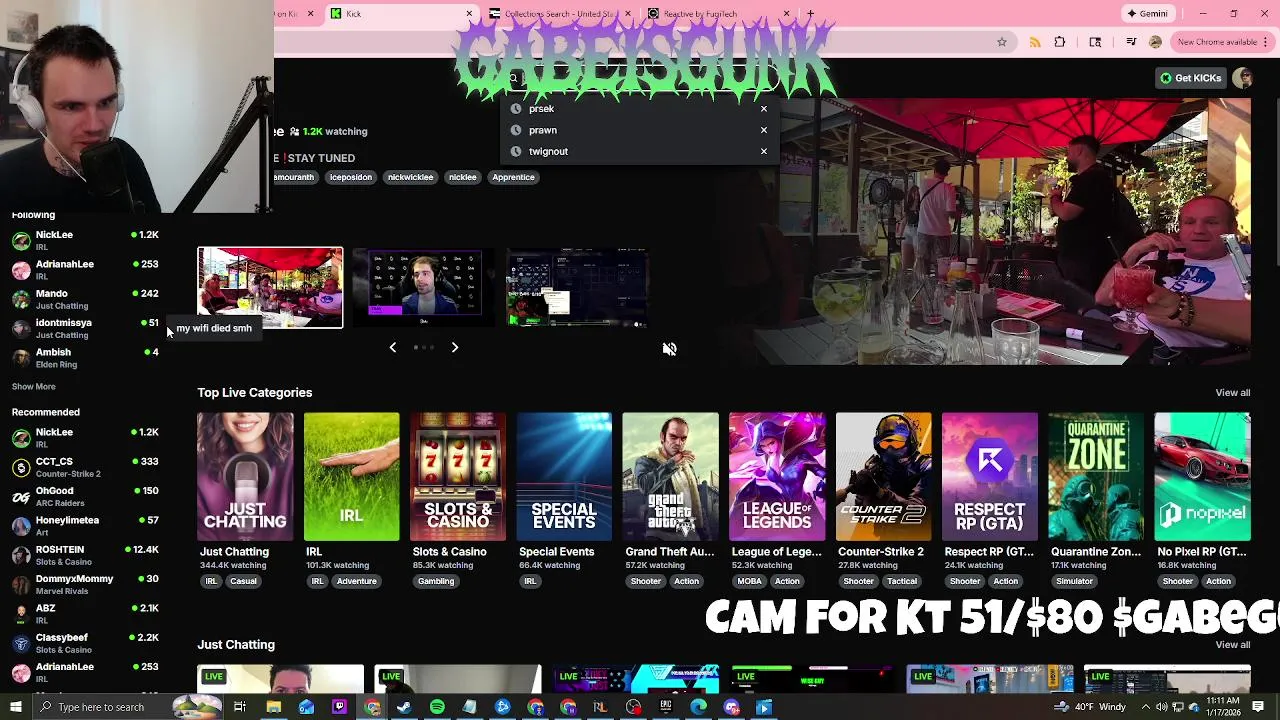Open the Slots & Casino category card
1280x720 pixels.
tap(458, 476)
